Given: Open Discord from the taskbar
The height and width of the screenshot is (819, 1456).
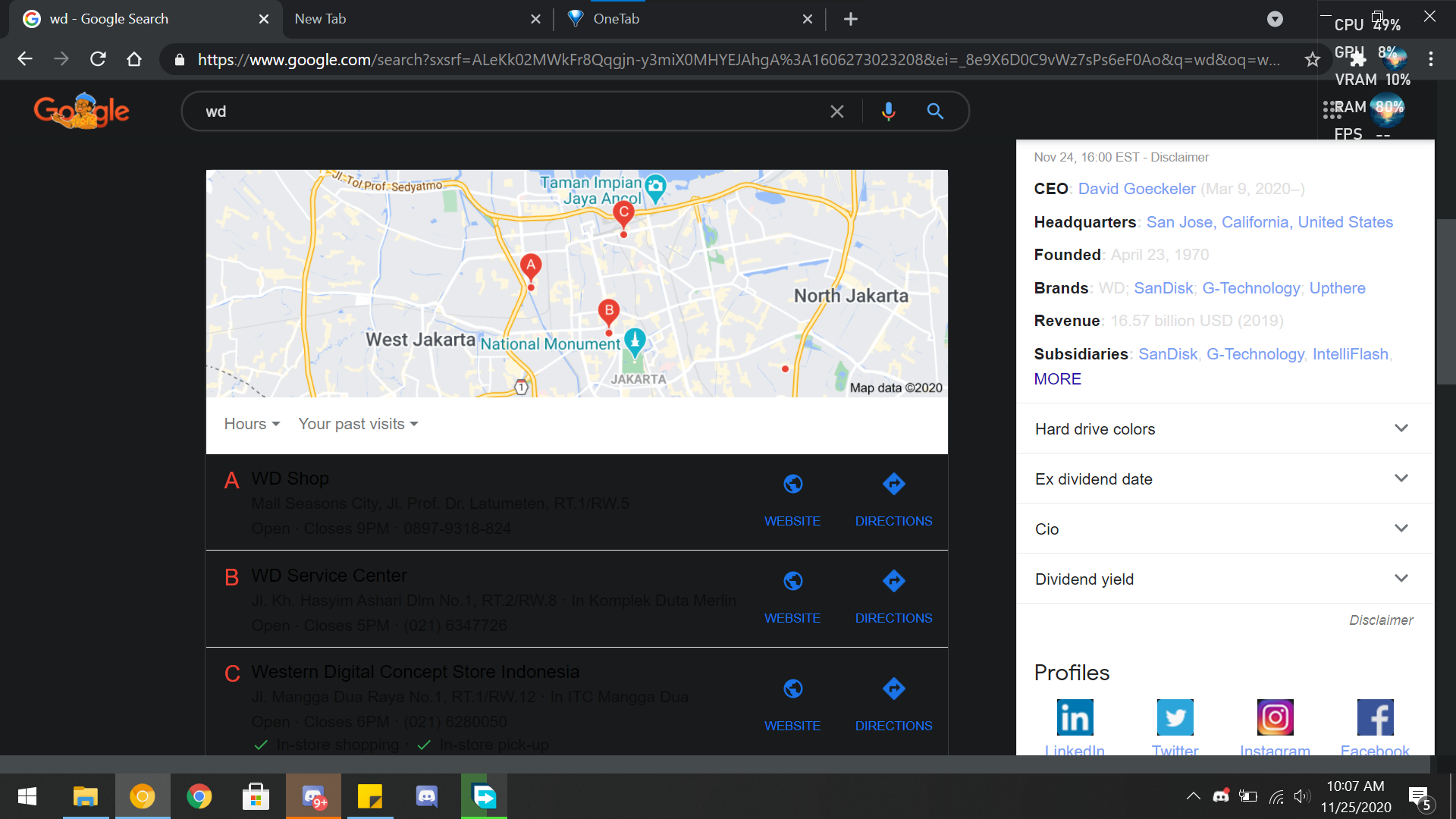Looking at the screenshot, I should click(427, 796).
